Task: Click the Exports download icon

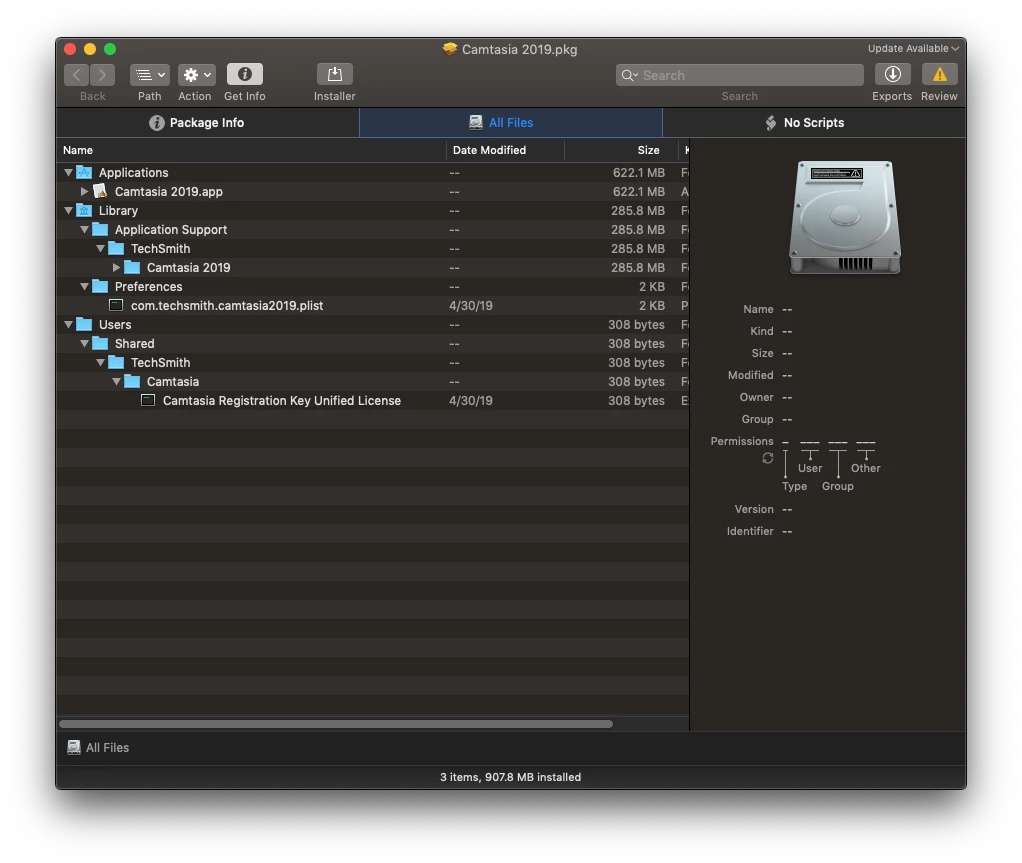Action: [x=892, y=74]
